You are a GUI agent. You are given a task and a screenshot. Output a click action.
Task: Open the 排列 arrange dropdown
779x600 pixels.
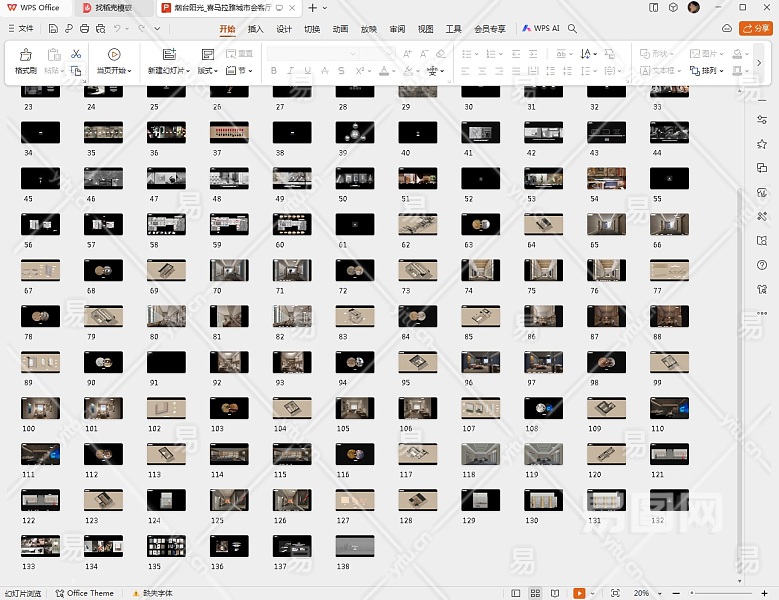(709, 71)
